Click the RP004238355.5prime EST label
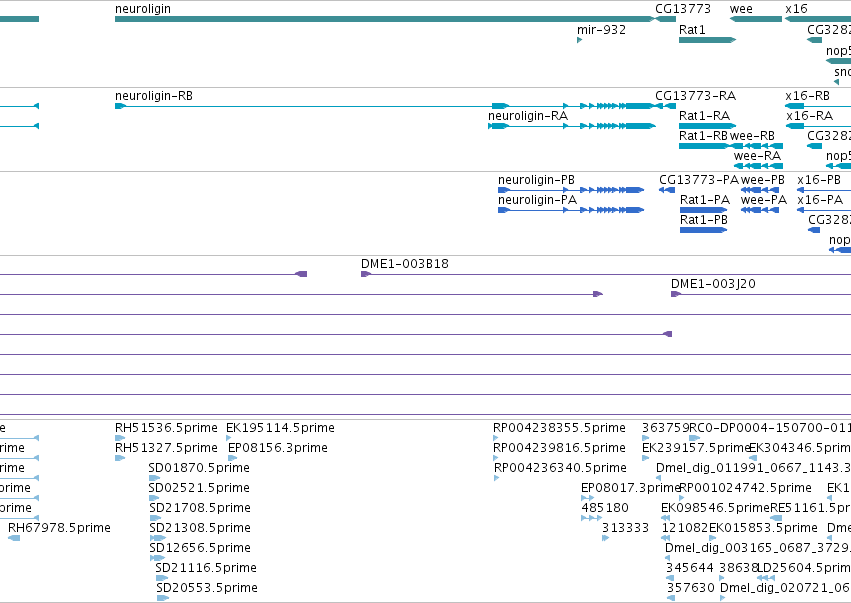 [x=560, y=428]
